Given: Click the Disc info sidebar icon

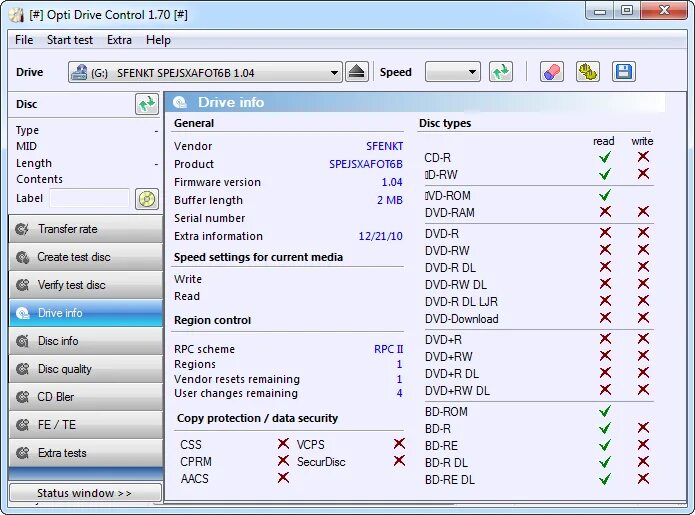Looking at the screenshot, I should [22, 341].
